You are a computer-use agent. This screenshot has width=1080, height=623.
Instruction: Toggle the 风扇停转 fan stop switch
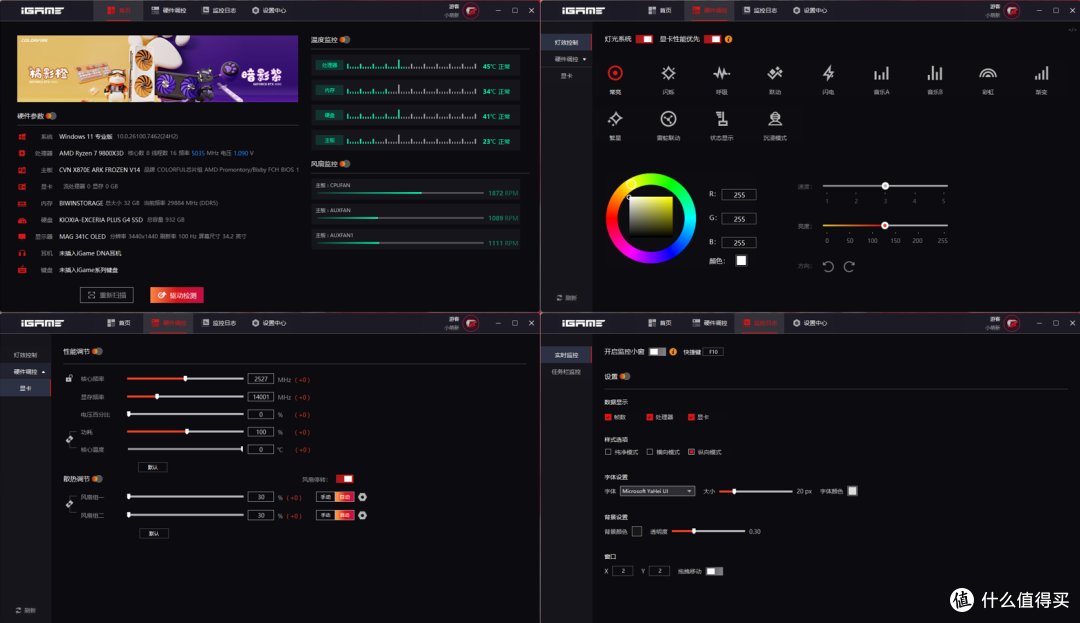point(344,479)
